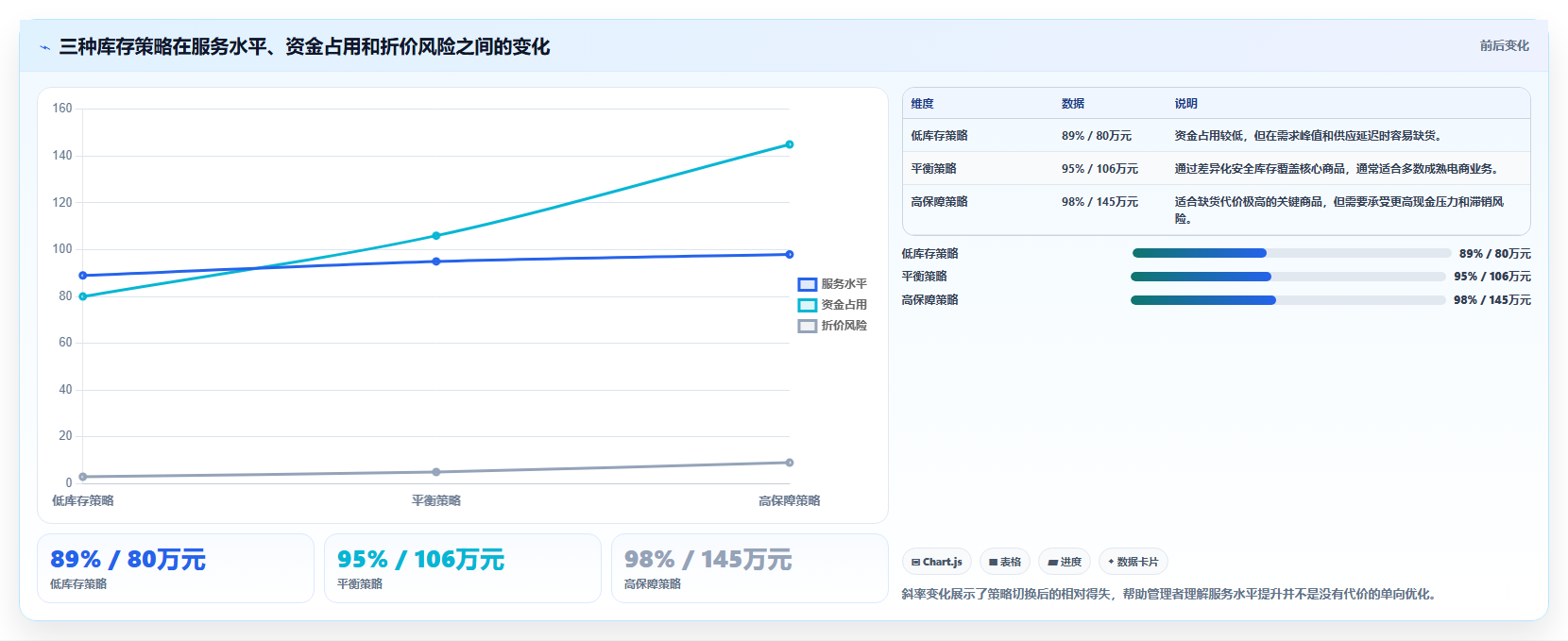The height and width of the screenshot is (641, 1568).
Task: Click the 服务水平 point at 平衡策略
Action: click(436, 261)
